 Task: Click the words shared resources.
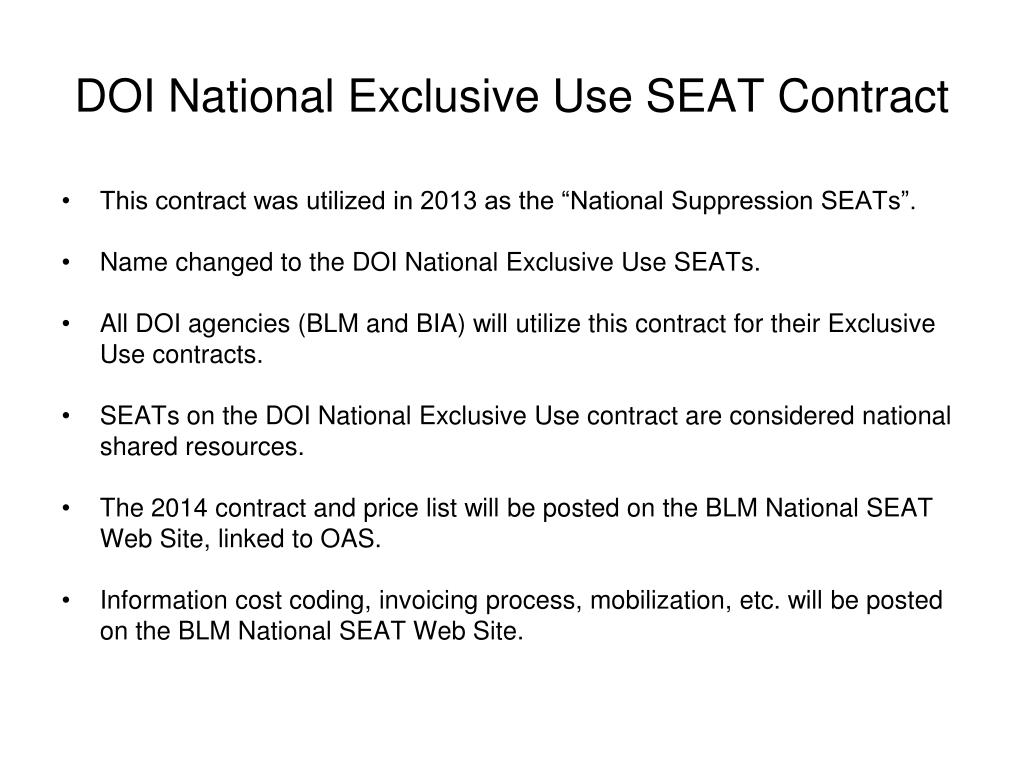pyautogui.click(x=202, y=447)
